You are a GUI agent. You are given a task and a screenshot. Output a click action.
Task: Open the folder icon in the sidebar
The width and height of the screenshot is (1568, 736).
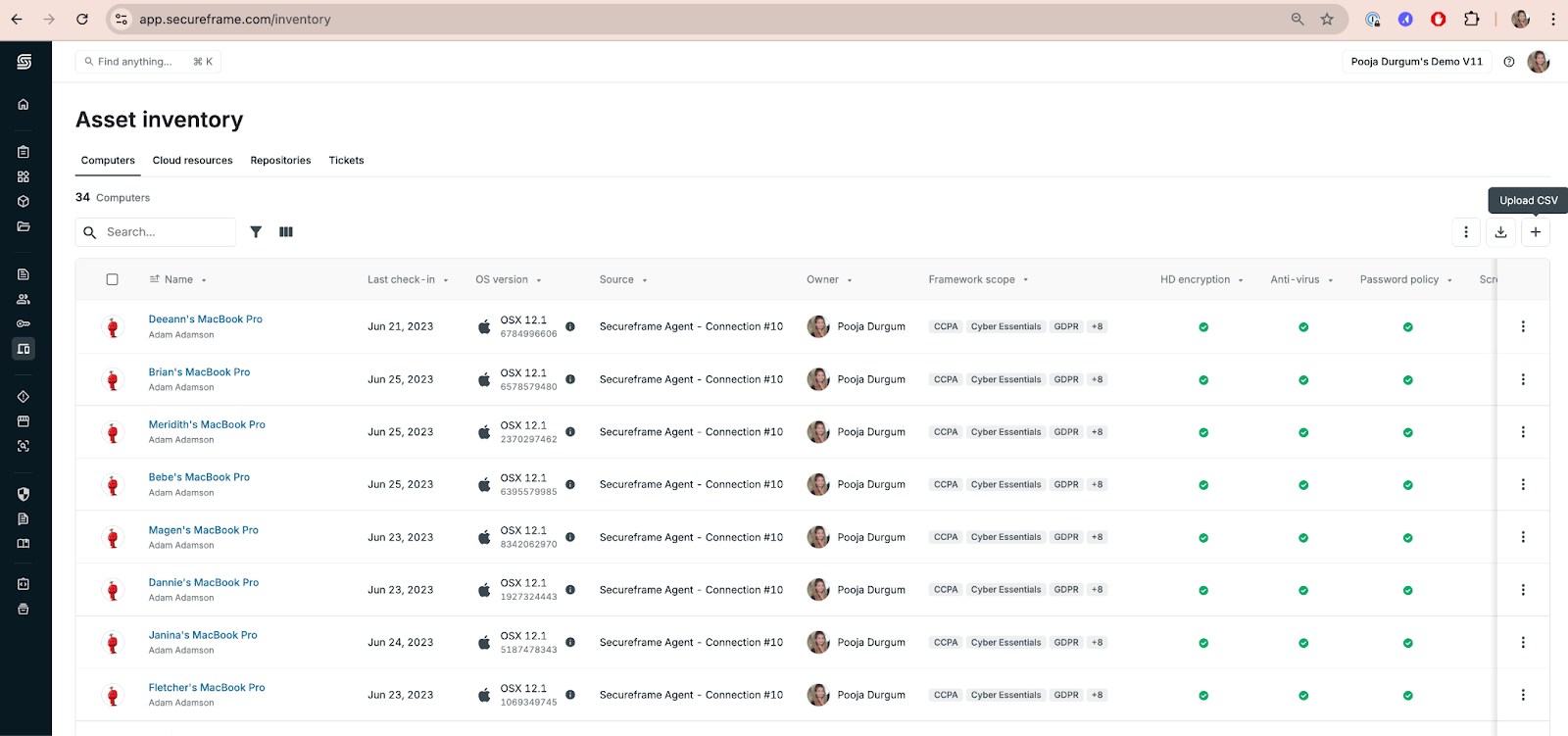[x=24, y=226]
